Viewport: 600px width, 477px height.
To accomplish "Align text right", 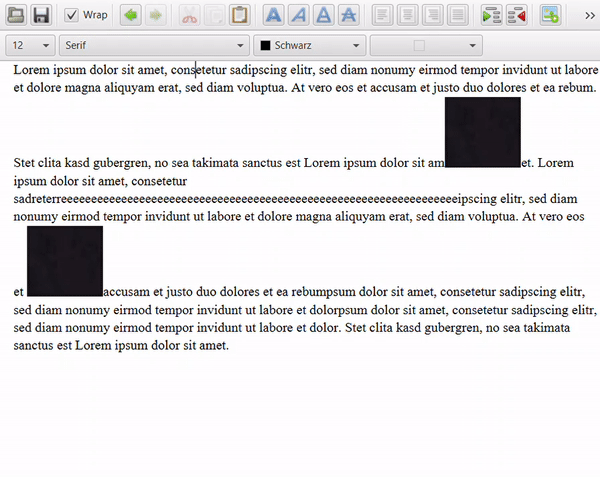I will pos(432,15).
